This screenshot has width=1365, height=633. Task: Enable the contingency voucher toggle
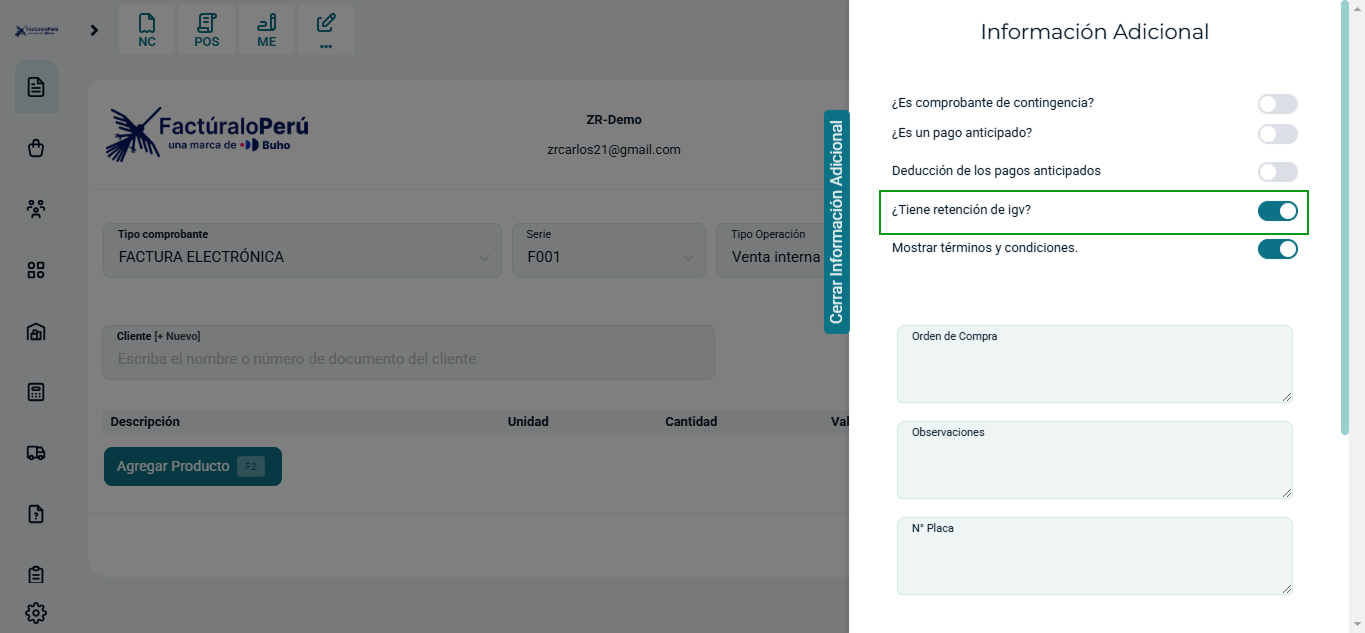pyautogui.click(x=1277, y=104)
